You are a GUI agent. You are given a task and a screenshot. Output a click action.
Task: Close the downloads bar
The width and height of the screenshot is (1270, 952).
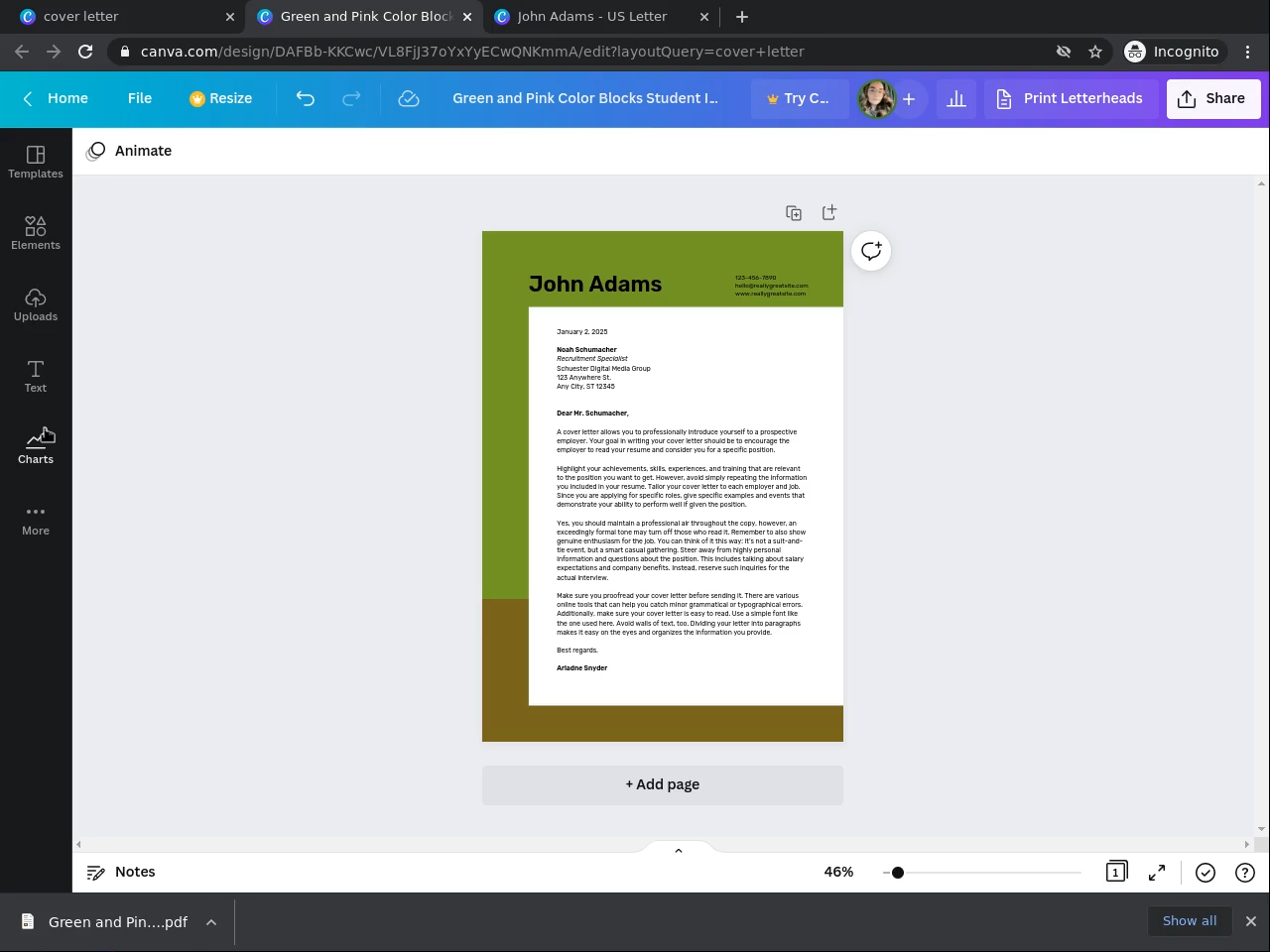[1251, 921]
